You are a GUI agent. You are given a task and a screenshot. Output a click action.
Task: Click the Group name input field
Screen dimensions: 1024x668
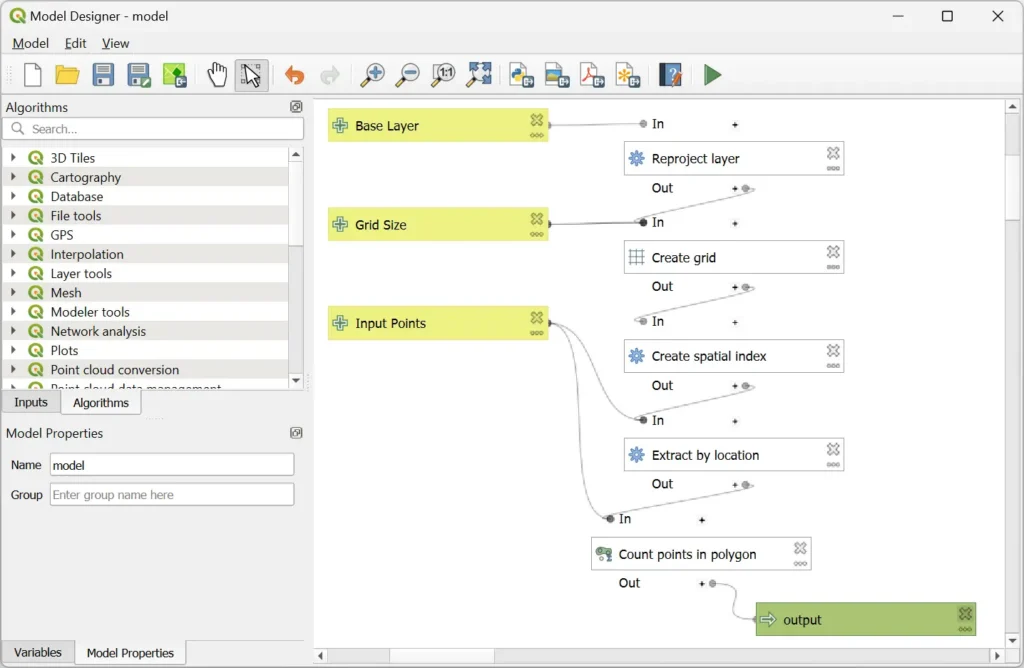172,494
